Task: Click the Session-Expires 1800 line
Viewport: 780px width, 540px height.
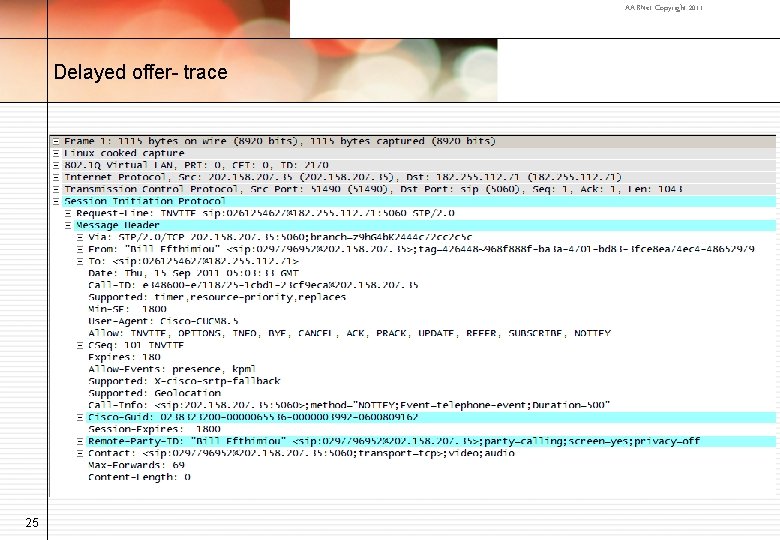Action: pos(154,429)
